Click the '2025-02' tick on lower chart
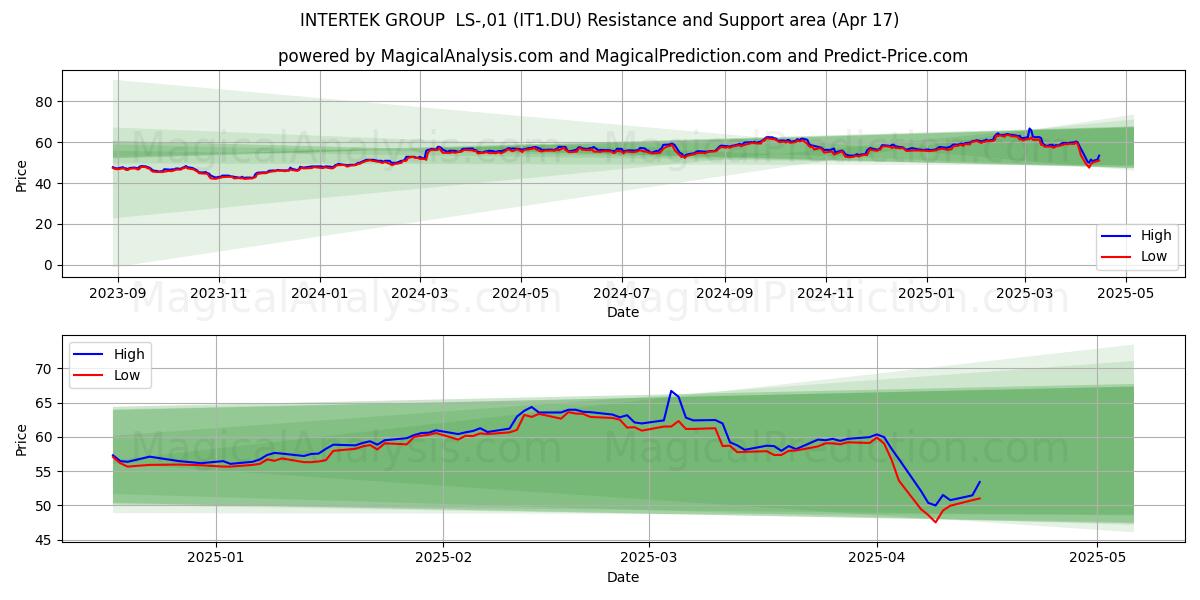Viewport: 1200px width, 600px height. 443,558
